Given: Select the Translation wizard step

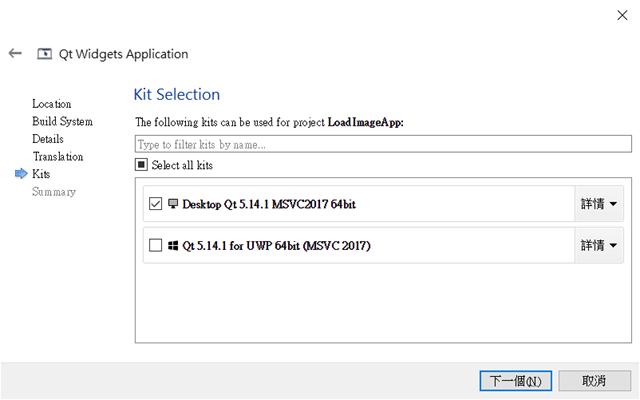Looking at the screenshot, I should (58, 157).
